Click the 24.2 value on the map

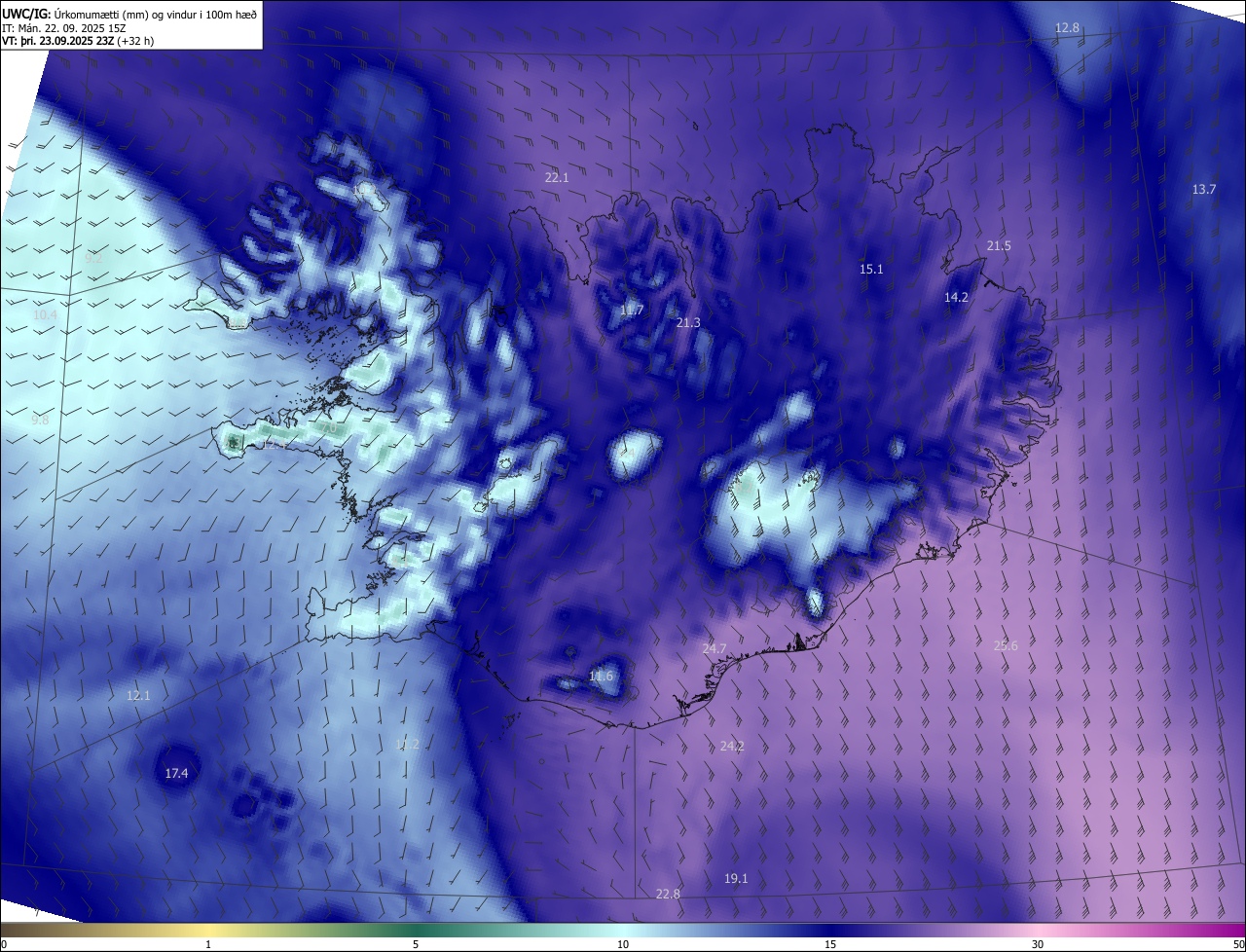tap(732, 747)
